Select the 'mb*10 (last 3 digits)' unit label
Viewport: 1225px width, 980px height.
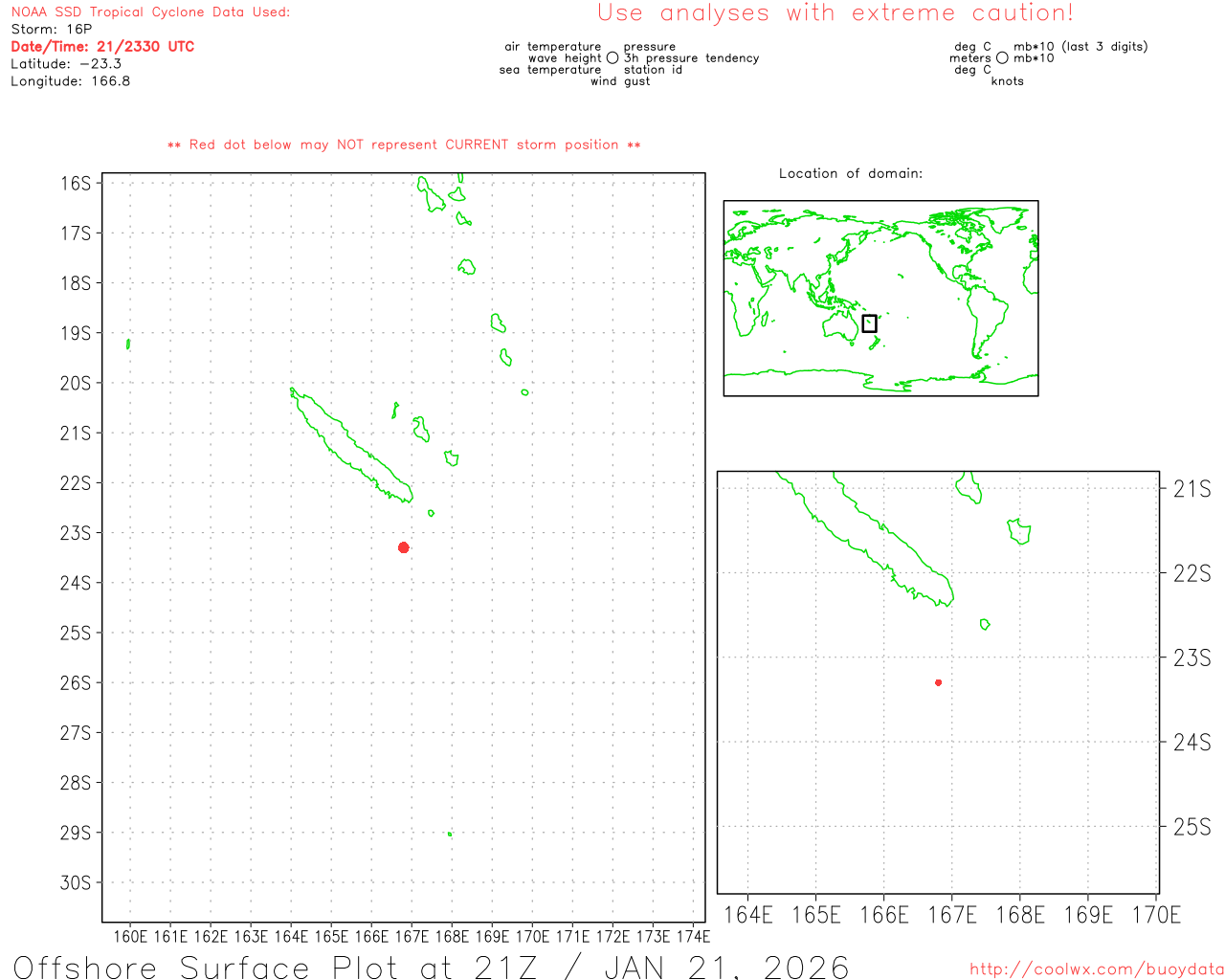1080,47
